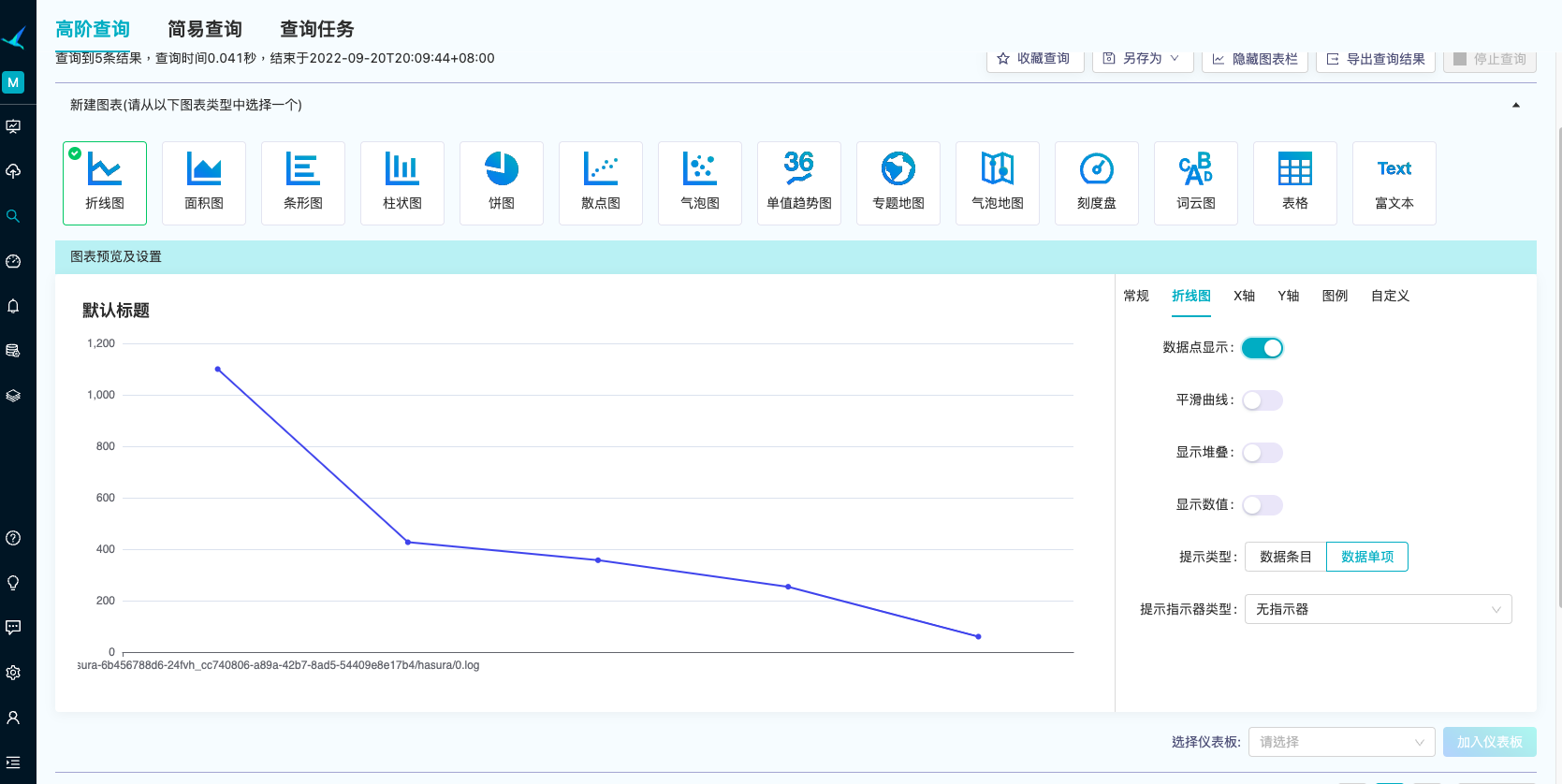
Task: Open the dashboard gauge sidebar icon
Action: point(13,261)
